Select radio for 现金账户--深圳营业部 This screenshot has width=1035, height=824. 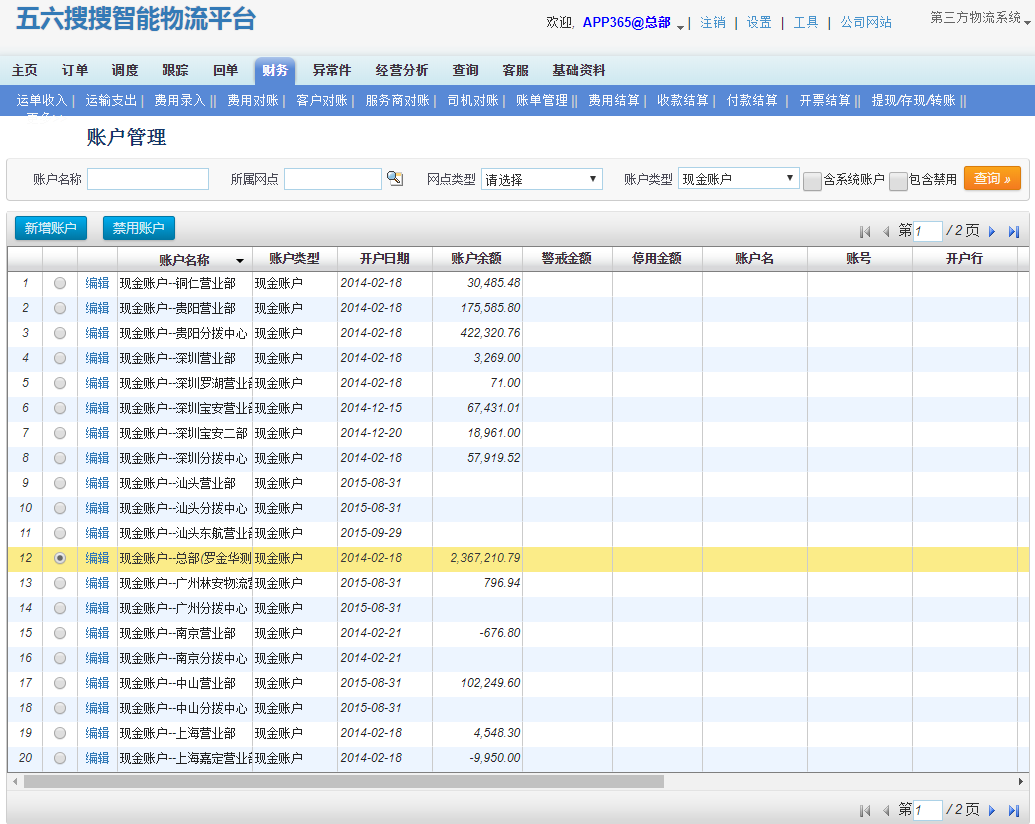point(60,359)
